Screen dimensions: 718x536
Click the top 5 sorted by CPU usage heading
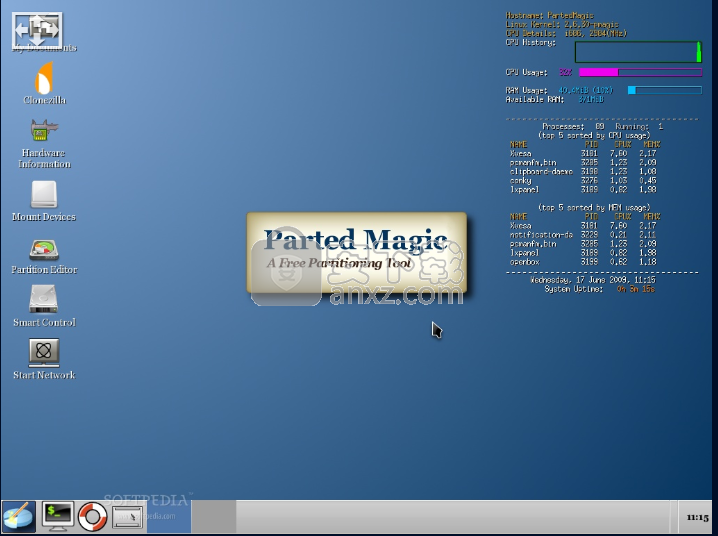tap(594, 135)
